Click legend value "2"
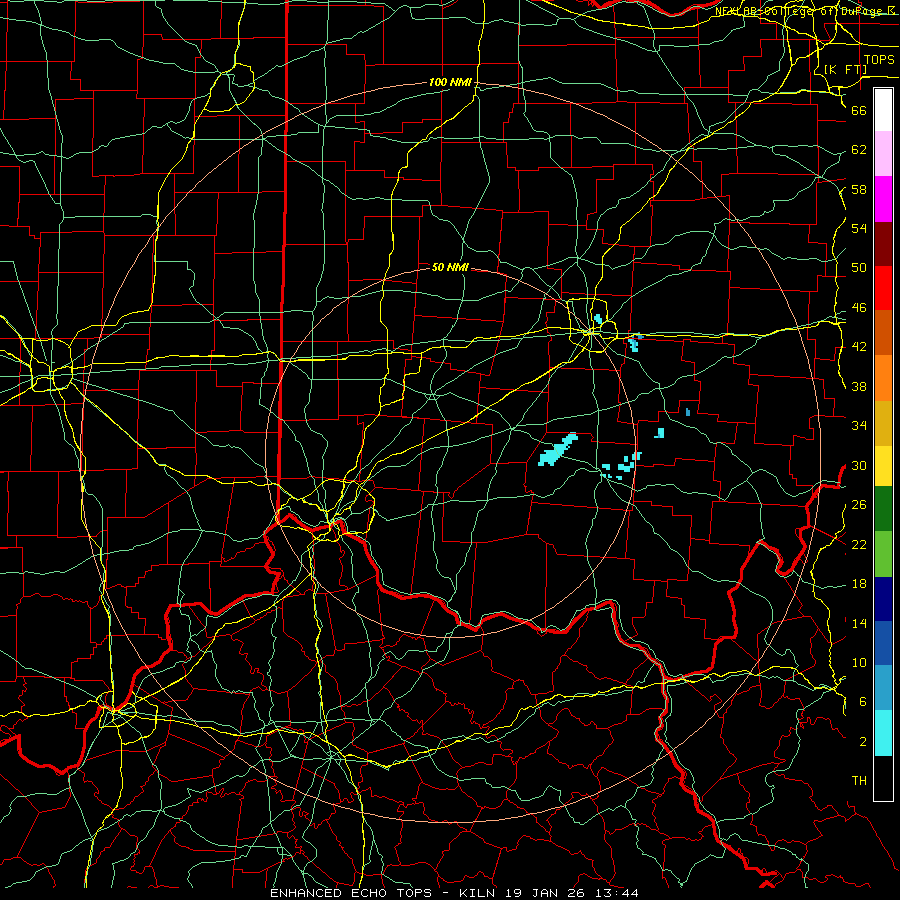Screen dimensions: 900x900 pos(862,742)
